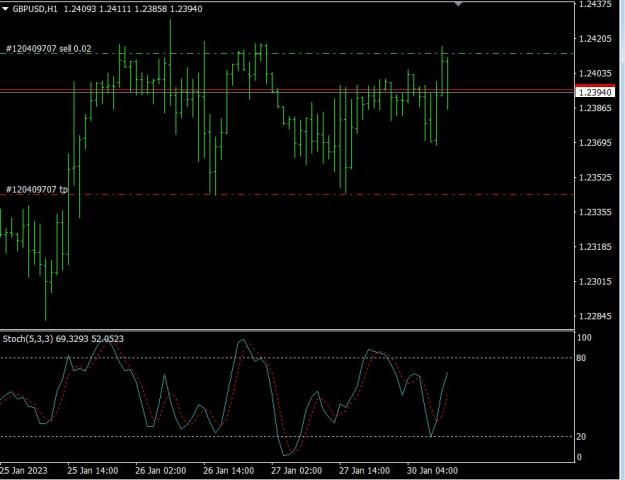
Task: Click the time axis label 26 Jan 14:00
Action: [x=228, y=470]
